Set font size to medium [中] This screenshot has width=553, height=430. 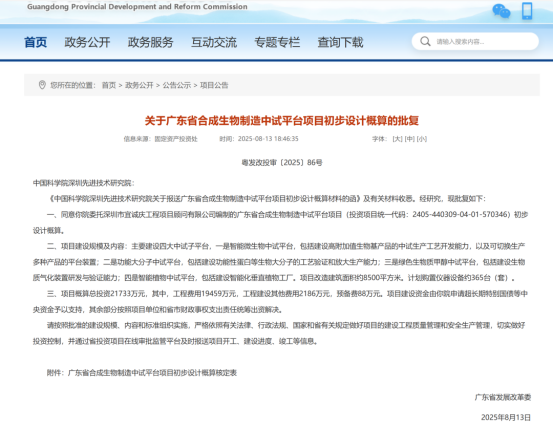409,139
